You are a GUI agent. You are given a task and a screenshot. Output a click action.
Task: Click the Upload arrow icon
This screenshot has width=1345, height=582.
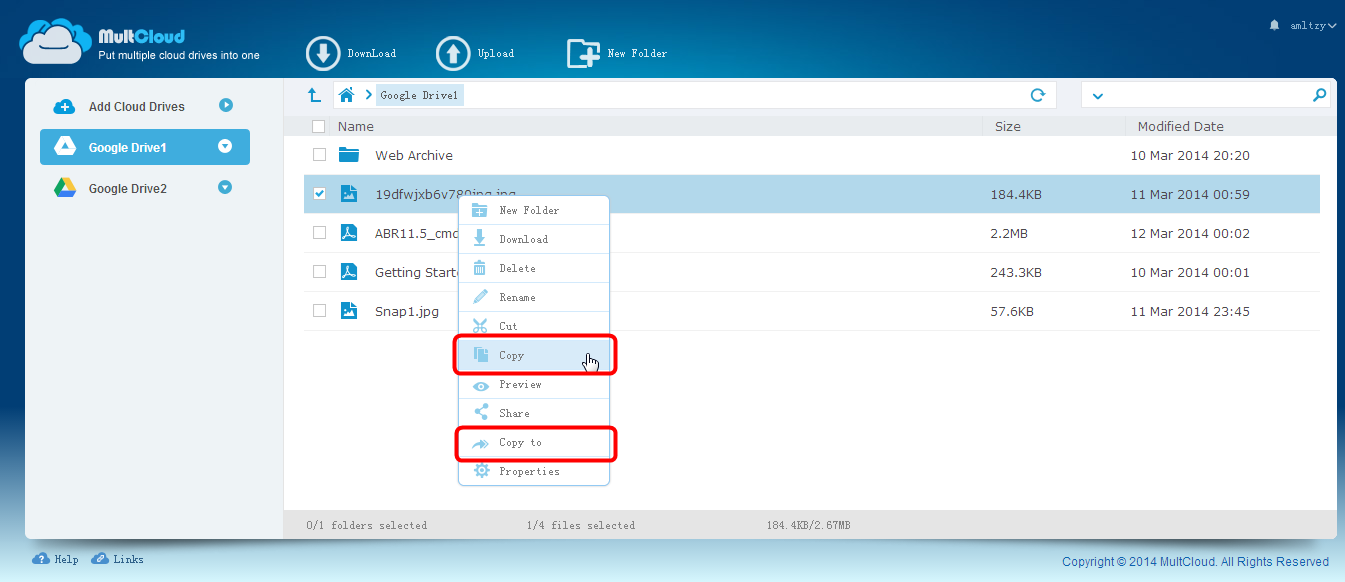453,54
